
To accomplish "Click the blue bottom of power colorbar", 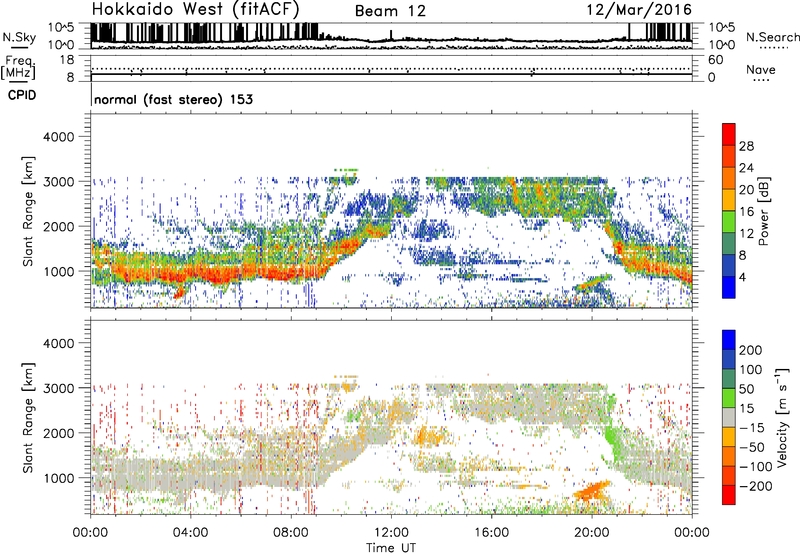I will (729, 287).
